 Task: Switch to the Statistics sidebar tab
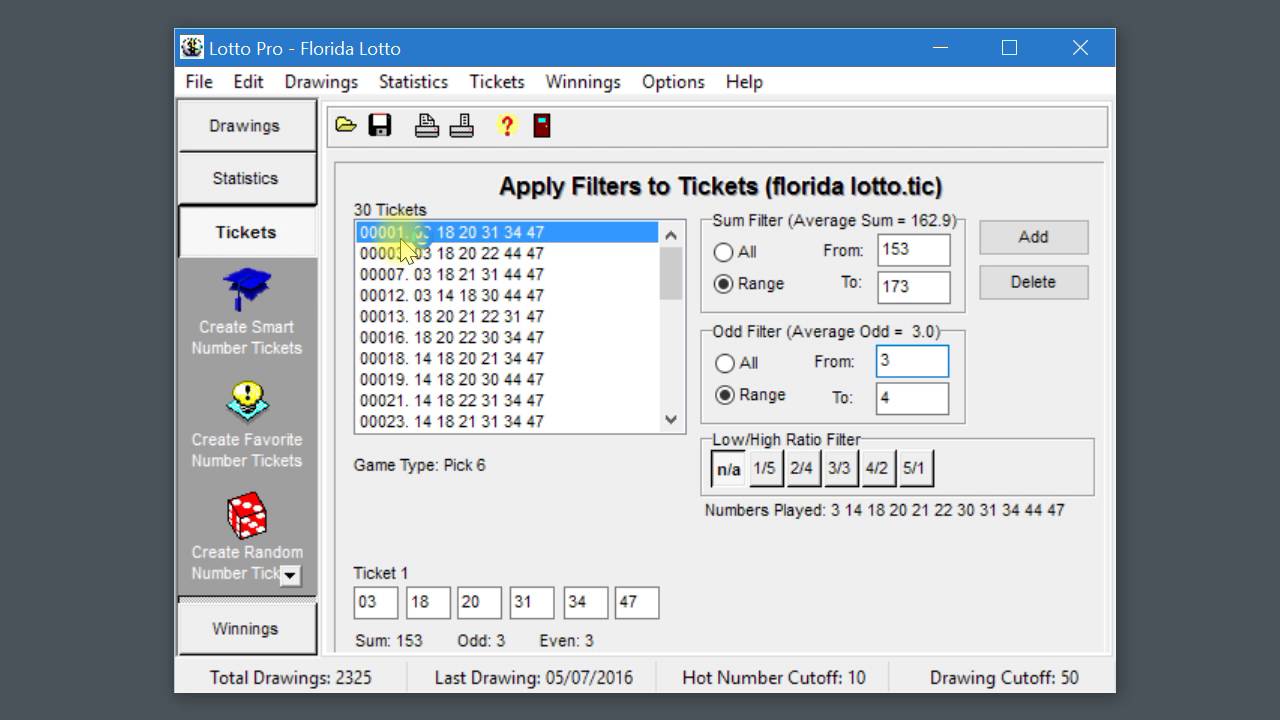pos(246,178)
